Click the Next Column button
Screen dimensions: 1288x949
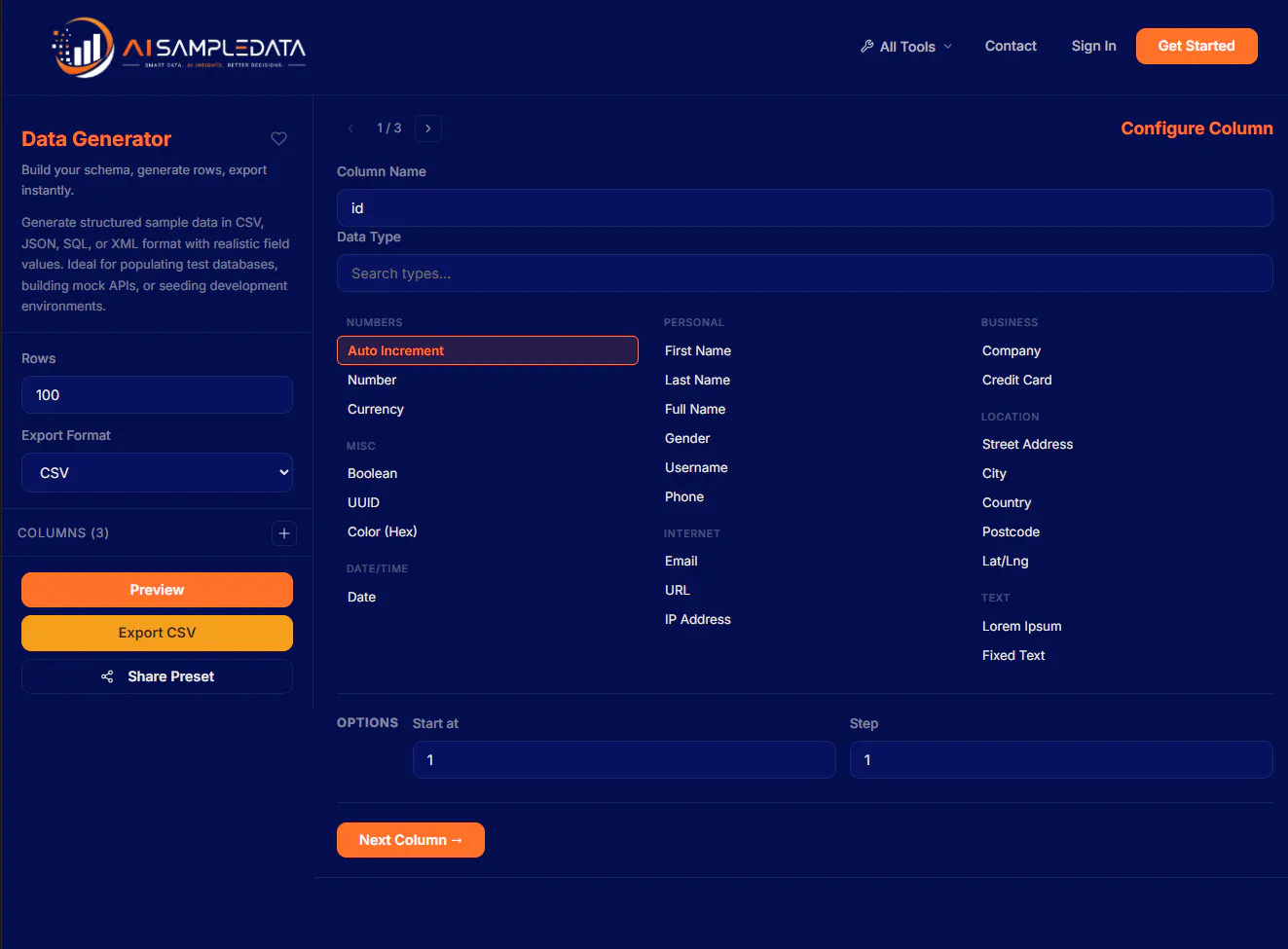(x=411, y=840)
